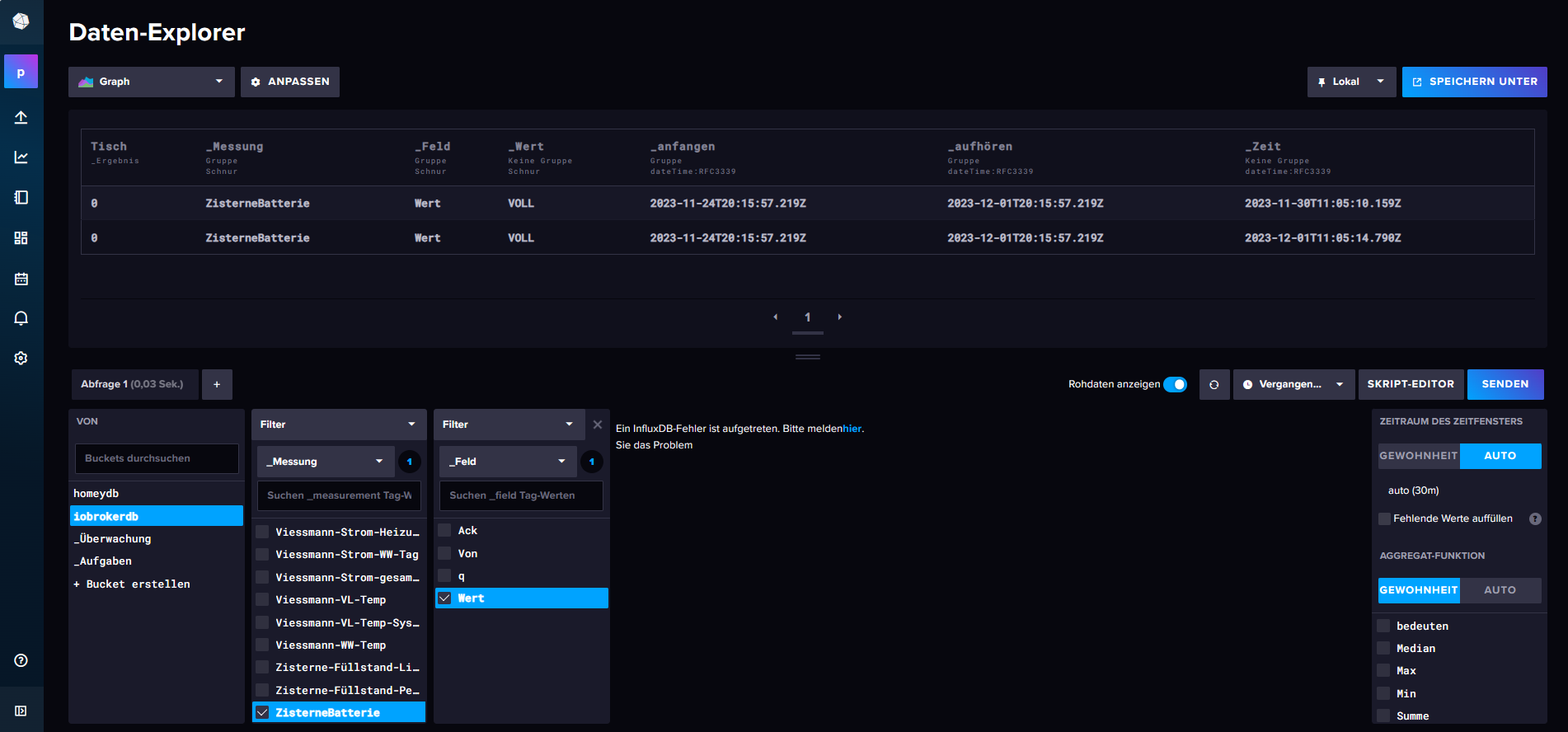Screen dimensions: 1568x732
Task: Select GEWOHNHEIT under Zeitraum des Zeitfensters
Action: pyautogui.click(x=1419, y=456)
